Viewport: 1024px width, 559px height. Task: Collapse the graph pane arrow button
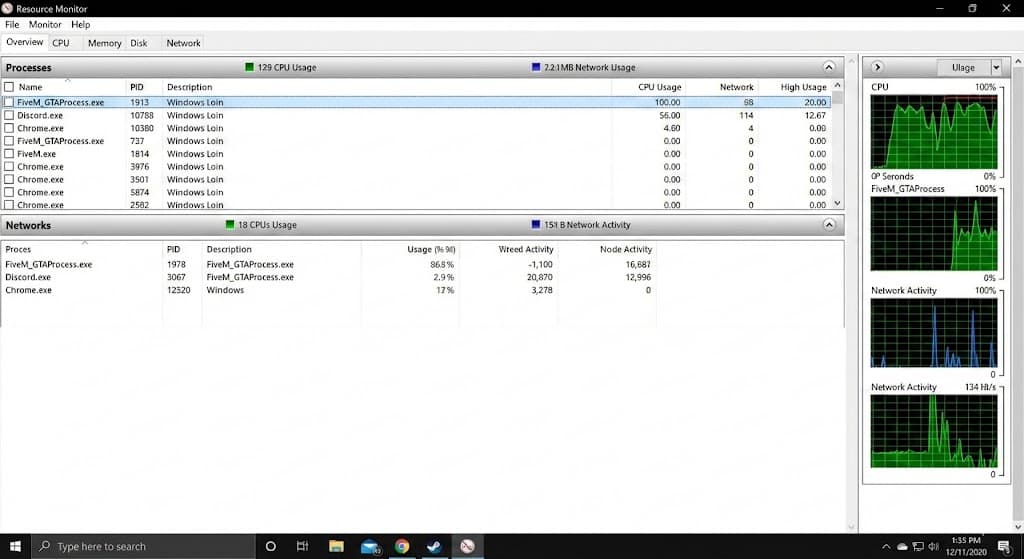pos(878,67)
